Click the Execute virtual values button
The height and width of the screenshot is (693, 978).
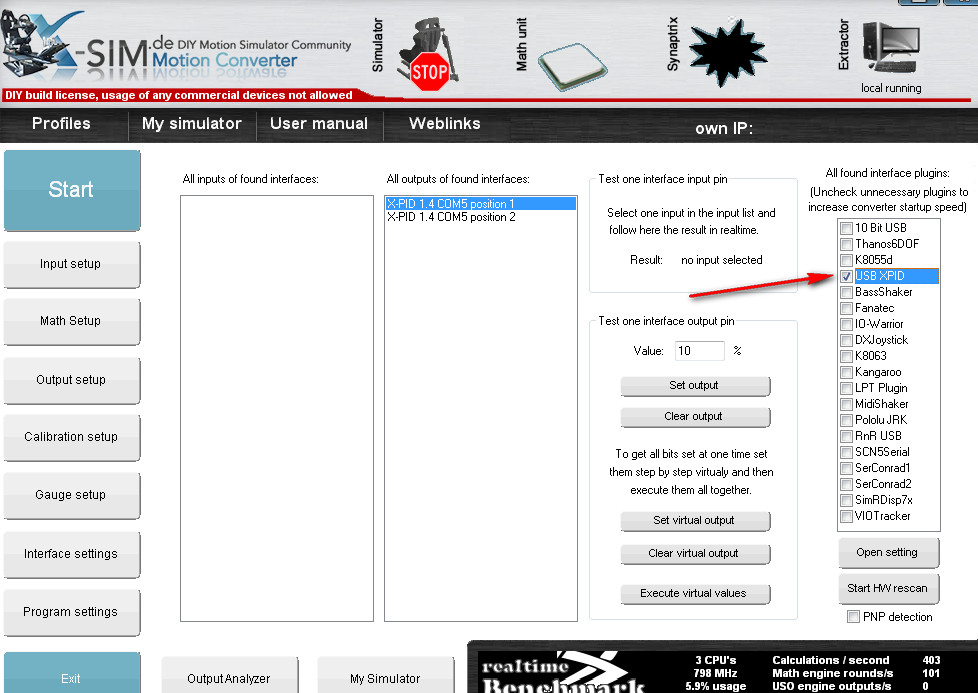(x=694, y=593)
